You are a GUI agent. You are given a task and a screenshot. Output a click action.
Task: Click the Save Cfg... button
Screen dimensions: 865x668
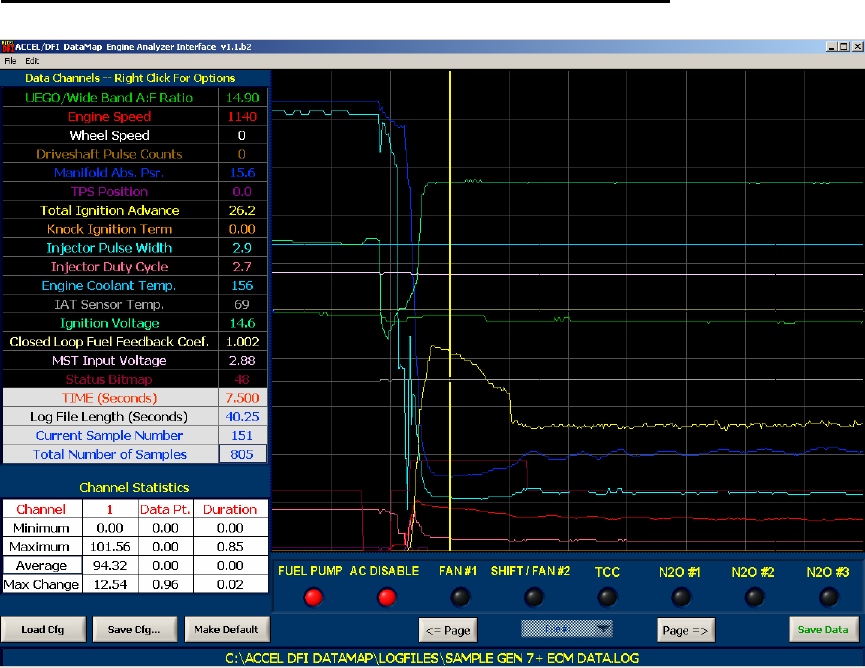pos(134,629)
